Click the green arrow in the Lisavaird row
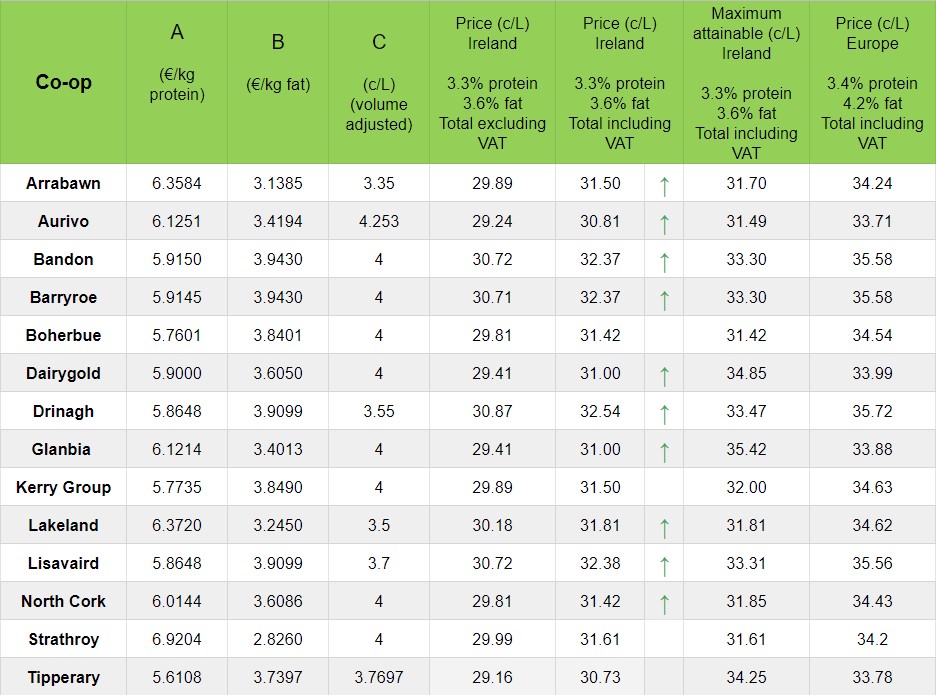 663,565
